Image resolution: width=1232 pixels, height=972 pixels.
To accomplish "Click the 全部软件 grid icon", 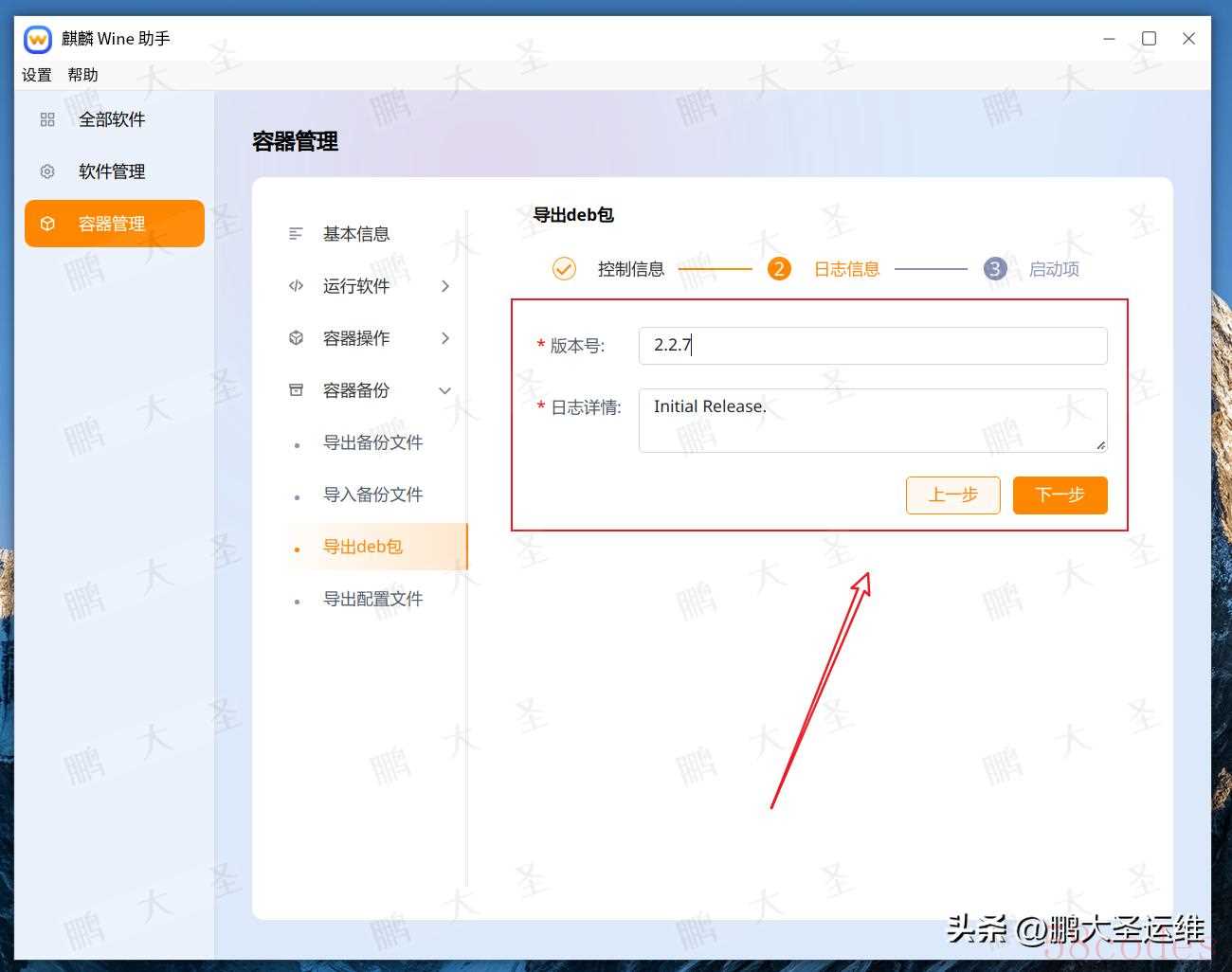I will click(47, 119).
